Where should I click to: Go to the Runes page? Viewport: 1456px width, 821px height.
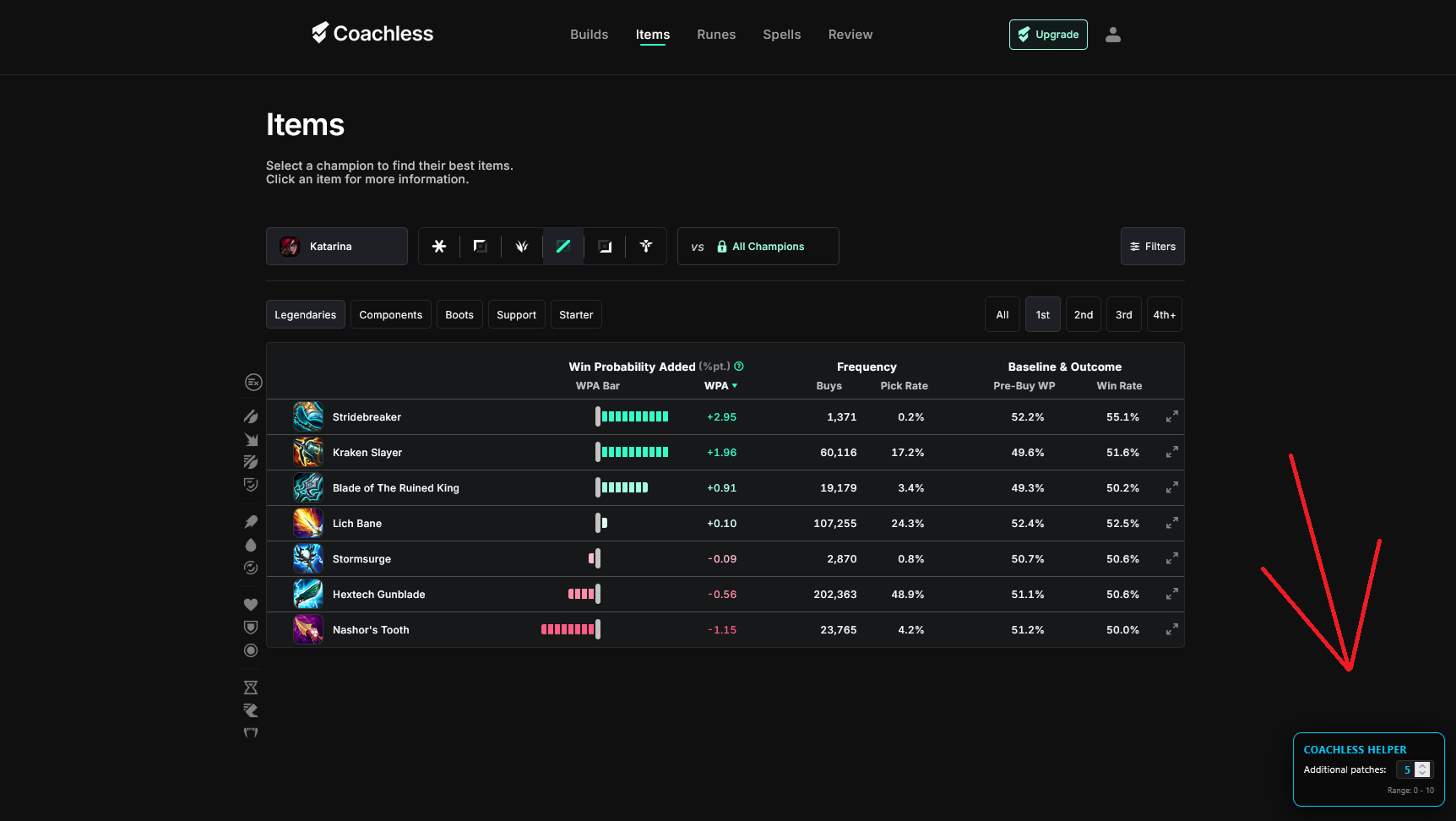click(716, 35)
